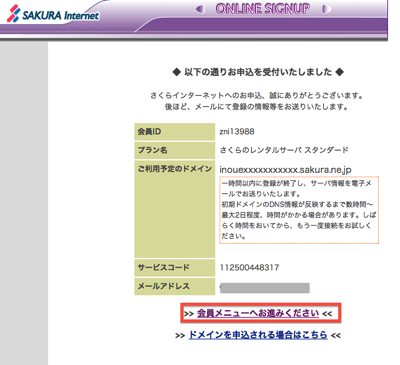Click the SAKURA Internet logo
The height and width of the screenshot is (365, 400).
click(53, 15)
